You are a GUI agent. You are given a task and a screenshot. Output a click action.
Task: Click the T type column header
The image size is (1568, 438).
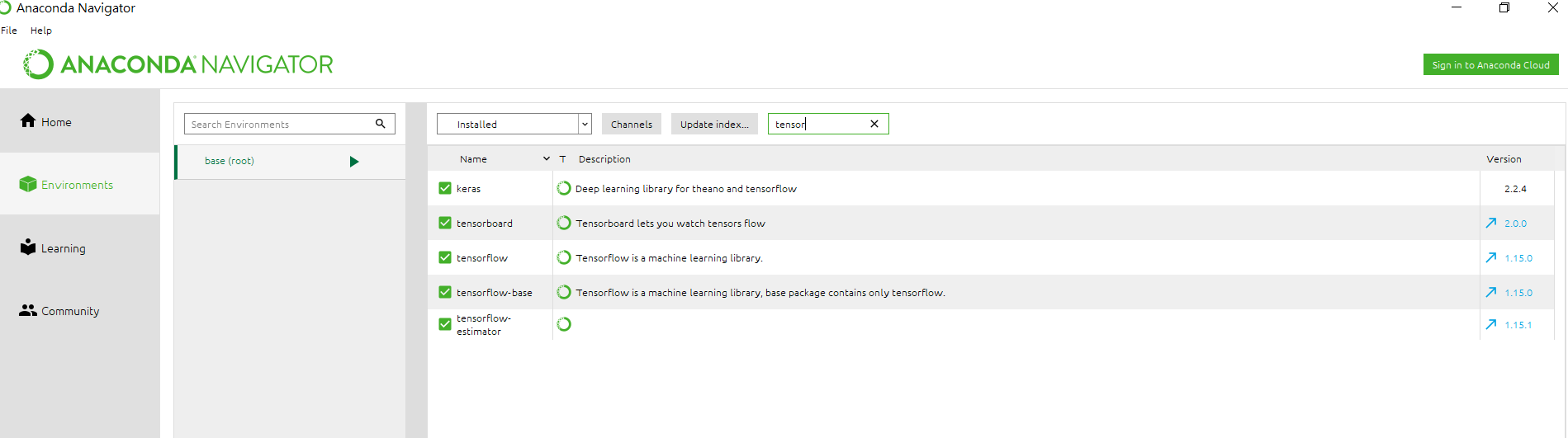coord(562,159)
